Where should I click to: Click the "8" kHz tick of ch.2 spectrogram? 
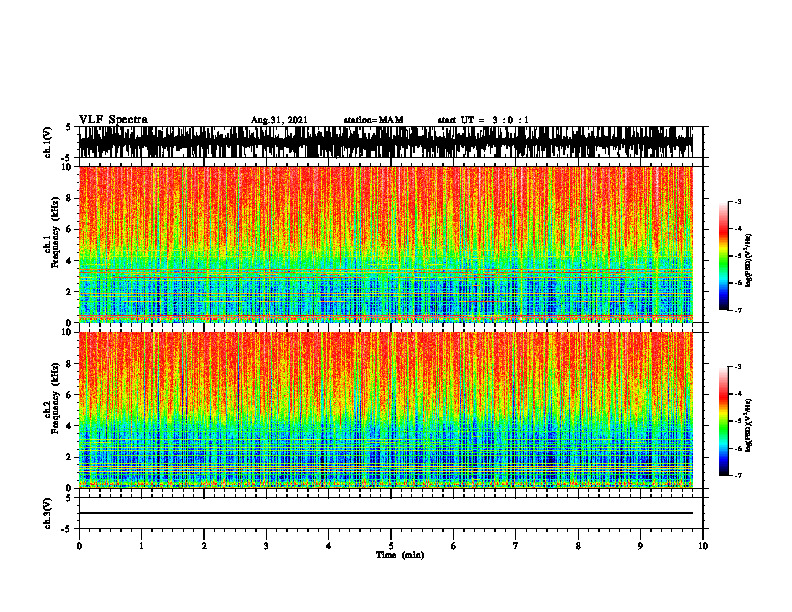[x=70, y=364]
